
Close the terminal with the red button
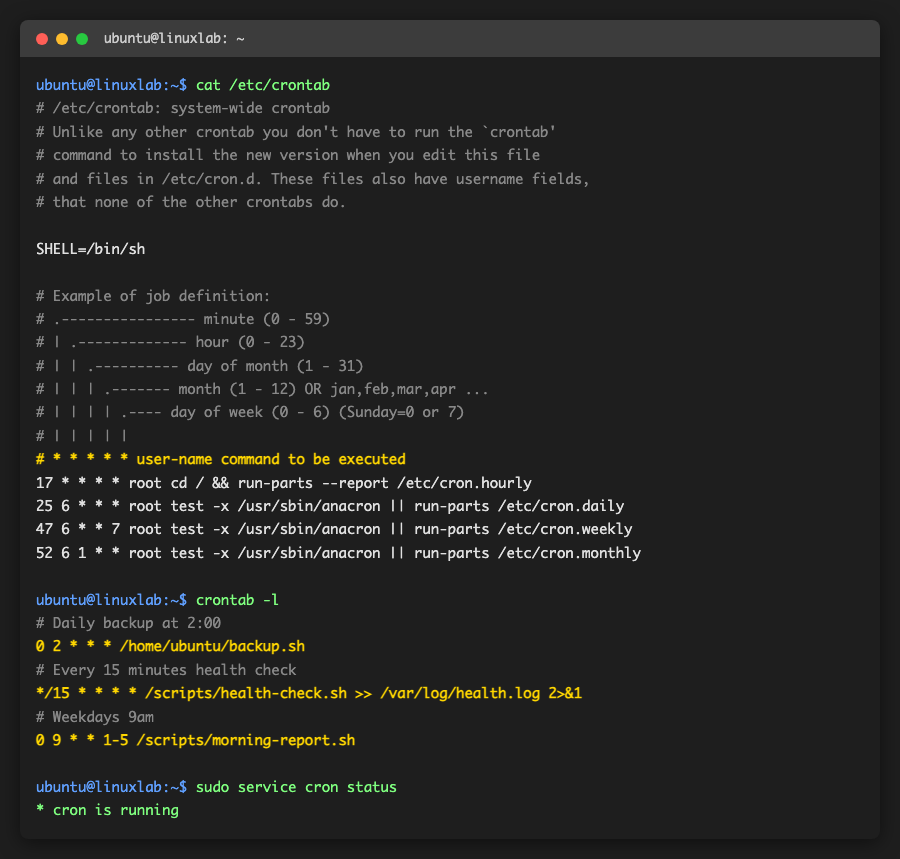tap(42, 39)
